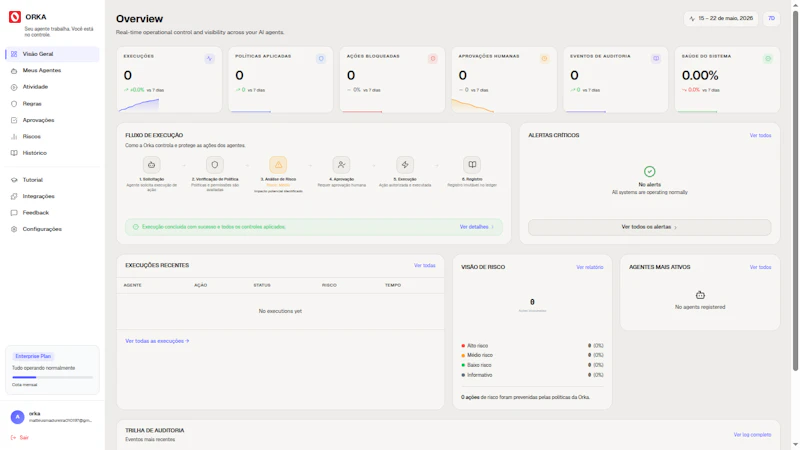The image size is (800, 450).
Task: Click the Execuções sparkline chart
Action: (x=139, y=105)
